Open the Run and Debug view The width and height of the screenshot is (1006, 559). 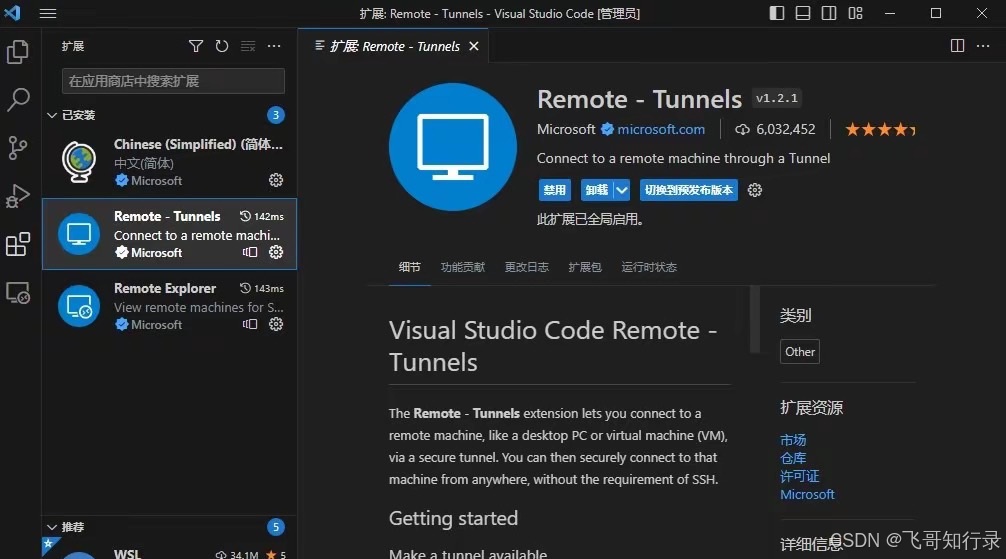[18, 196]
